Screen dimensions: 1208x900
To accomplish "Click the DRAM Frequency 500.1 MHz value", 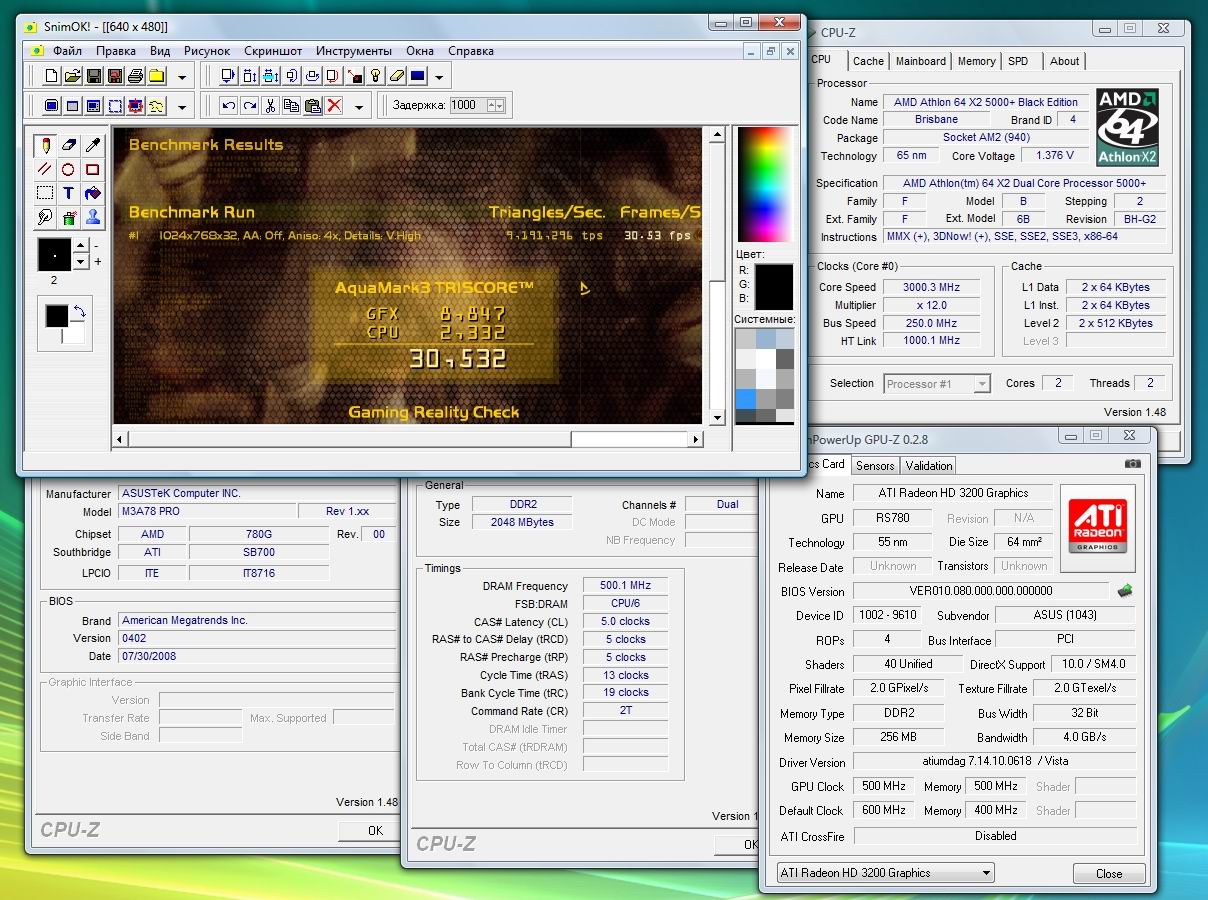I will pos(625,586).
